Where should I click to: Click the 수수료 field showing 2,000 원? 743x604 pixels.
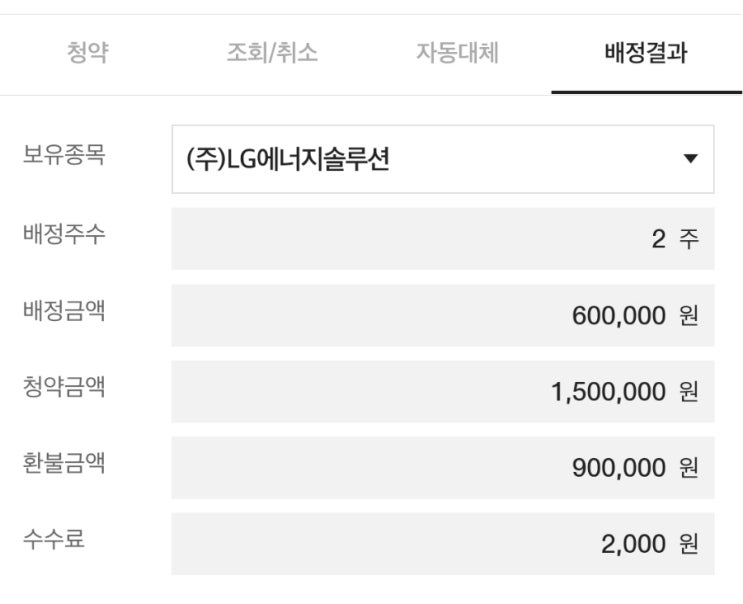[x=442, y=543]
